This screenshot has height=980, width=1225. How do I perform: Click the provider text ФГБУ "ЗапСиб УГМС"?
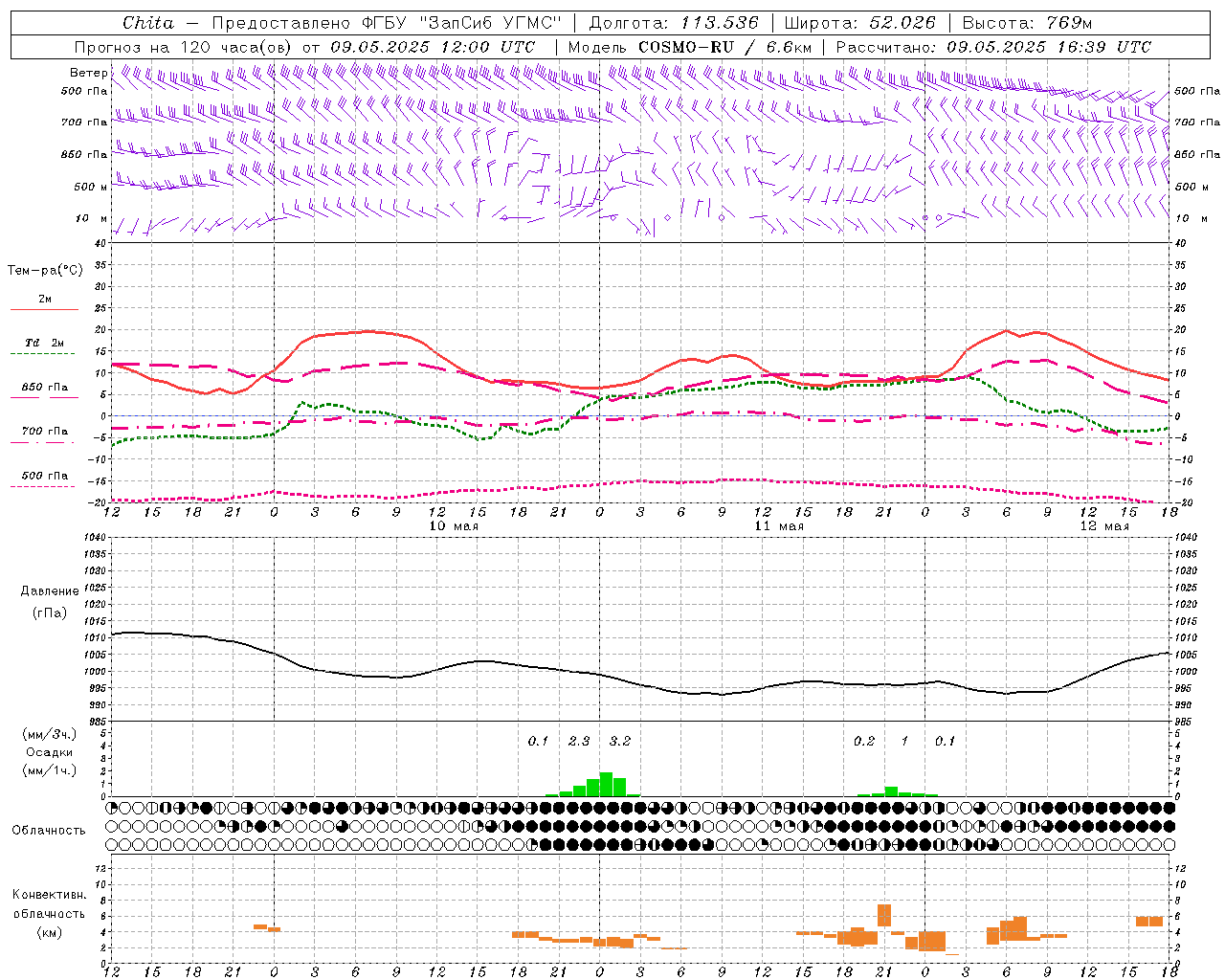(459, 22)
